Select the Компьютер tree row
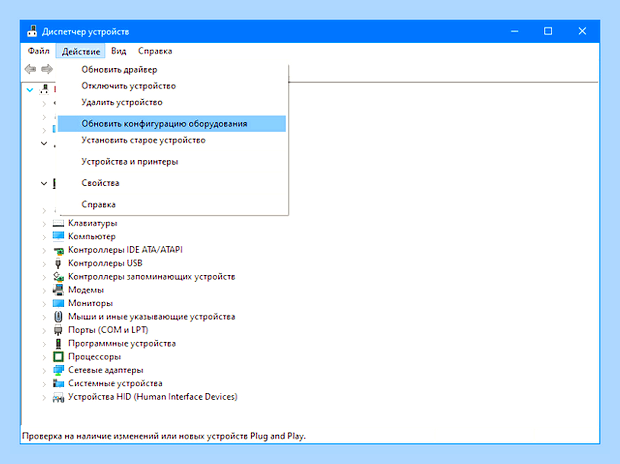Viewport: 620px width, 464px height. point(92,237)
